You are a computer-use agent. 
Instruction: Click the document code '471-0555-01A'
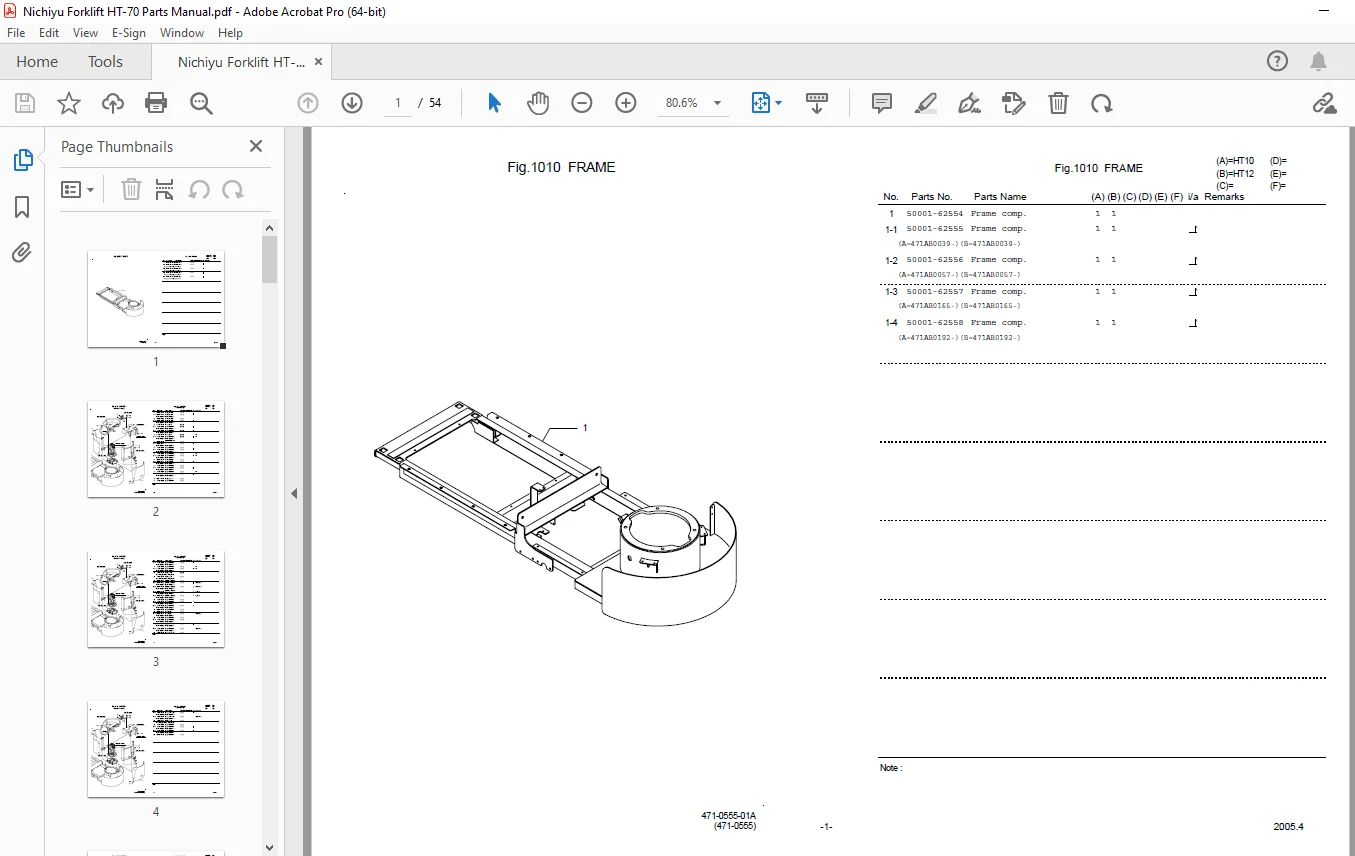[728, 817]
